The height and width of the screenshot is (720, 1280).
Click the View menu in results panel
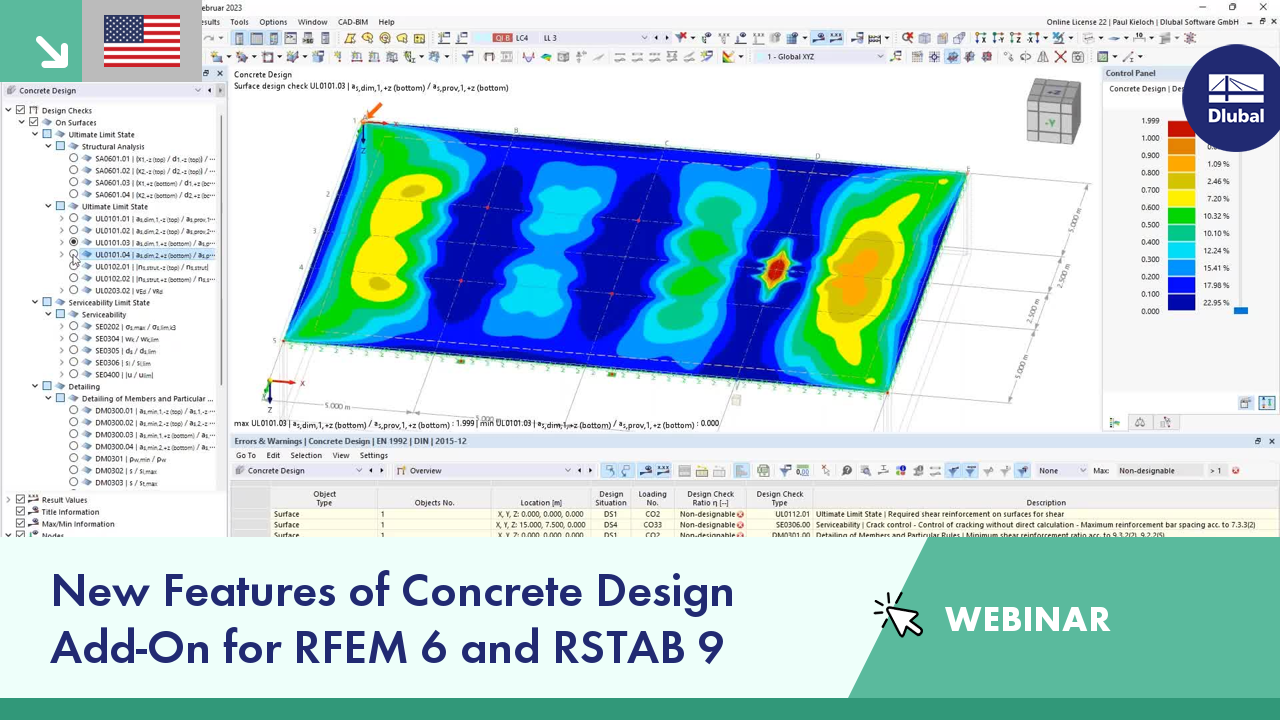point(341,455)
